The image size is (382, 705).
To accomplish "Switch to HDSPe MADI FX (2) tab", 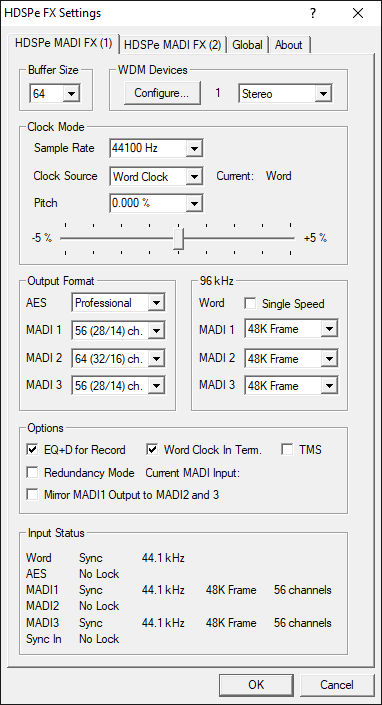I will [x=173, y=45].
